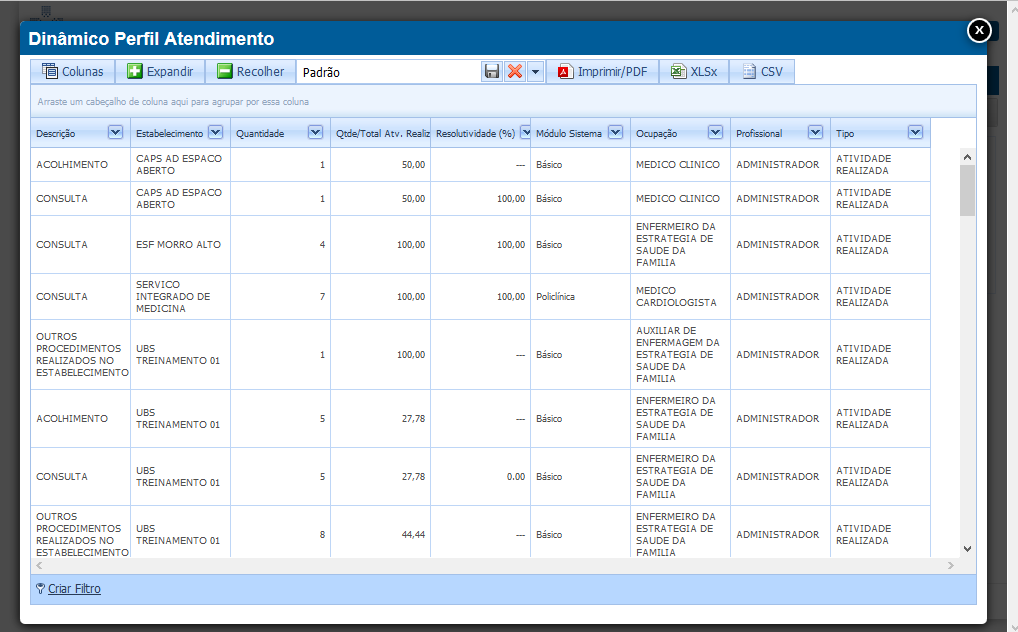This screenshot has width=1018, height=632.
Task: Open the Resolutividade (%) column filter dropdown
Action: [x=525, y=133]
